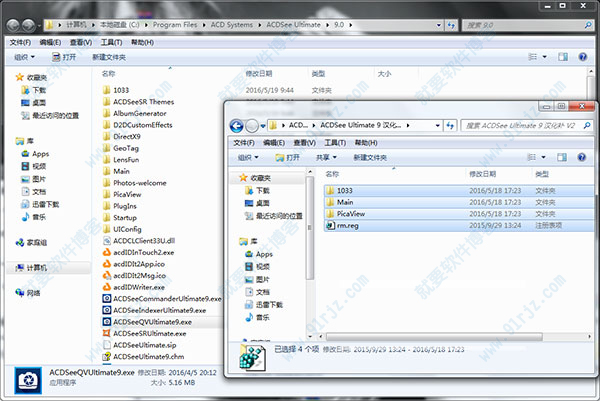The width and height of the screenshot is (600, 401).
Task: Select the ACDSeeQVUltimate9.exe file icon
Action: click(106, 322)
